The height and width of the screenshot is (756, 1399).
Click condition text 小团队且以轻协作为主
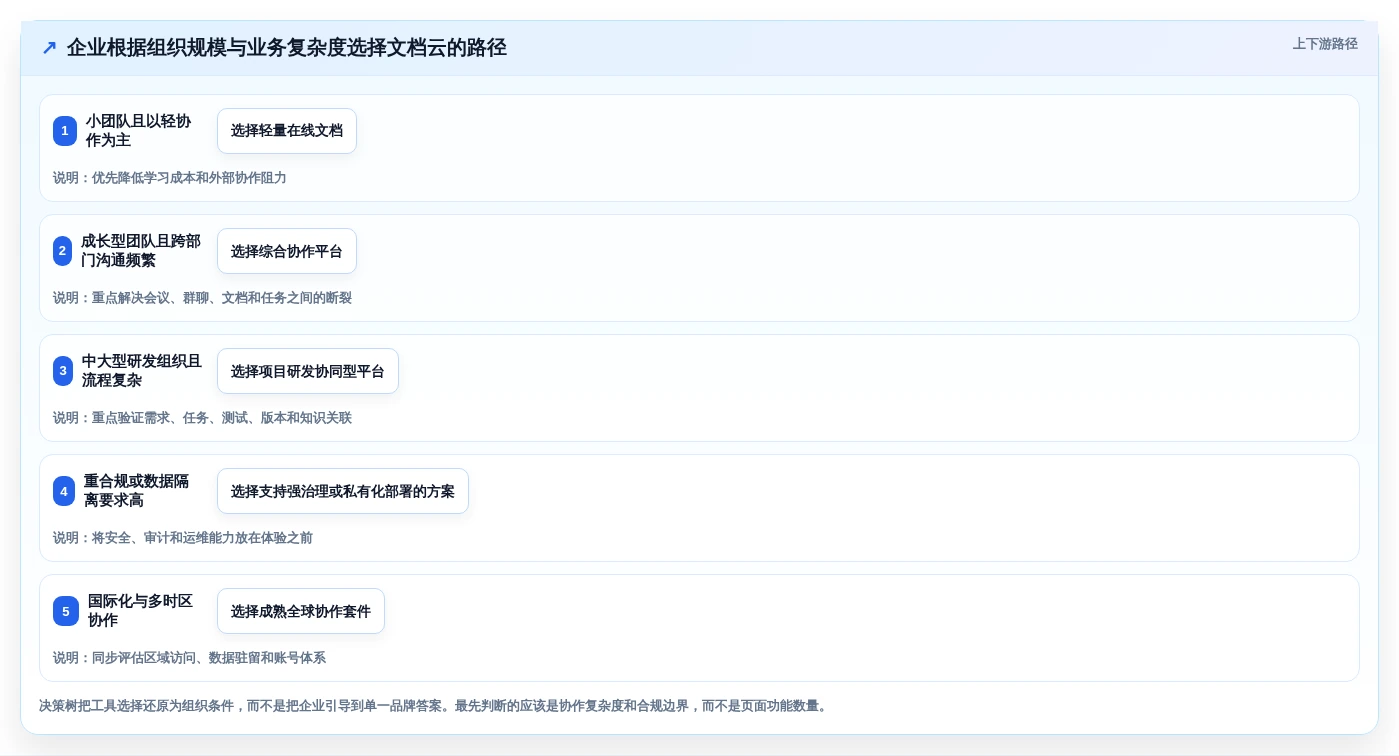pos(138,131)
